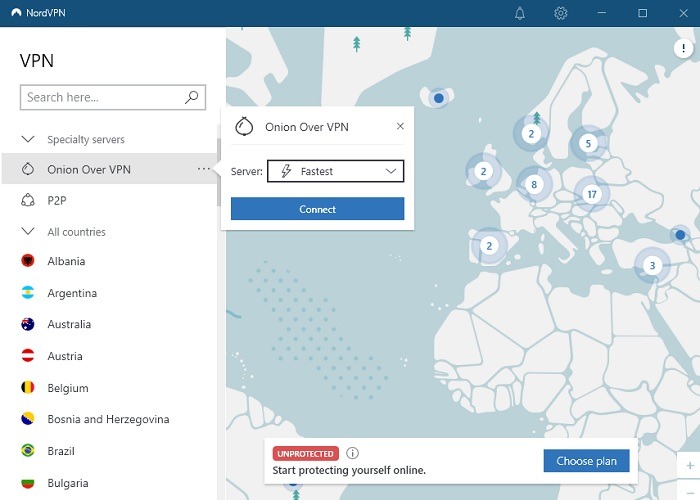
Task: Click the Connect button
Action: (x=317, y=209)
